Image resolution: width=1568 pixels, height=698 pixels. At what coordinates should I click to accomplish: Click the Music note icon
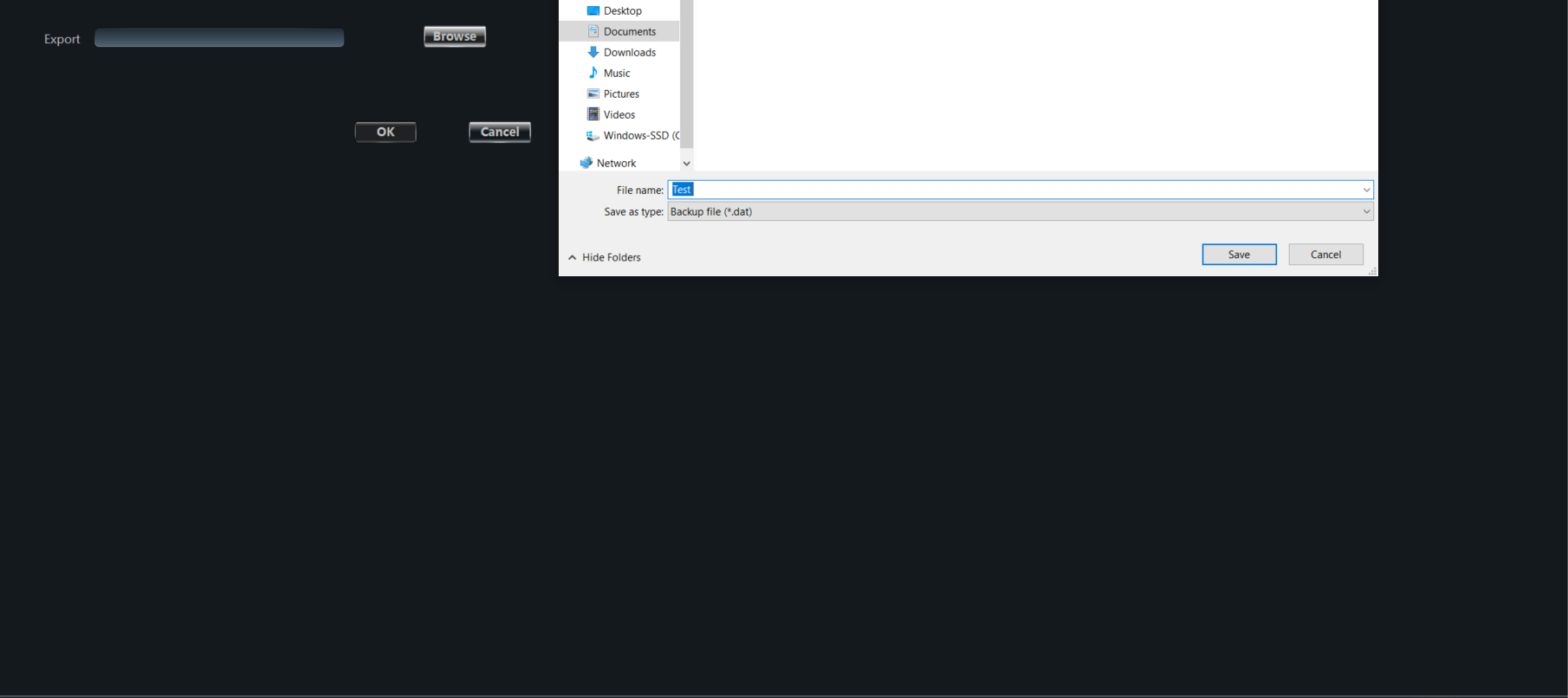(x=593, y=73)
